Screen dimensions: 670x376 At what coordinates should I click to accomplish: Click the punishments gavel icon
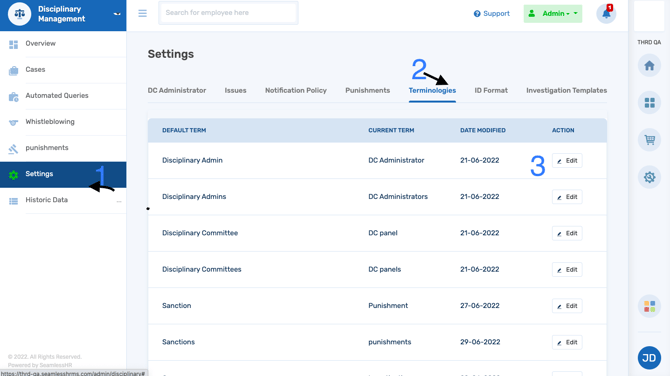[14, 149]
